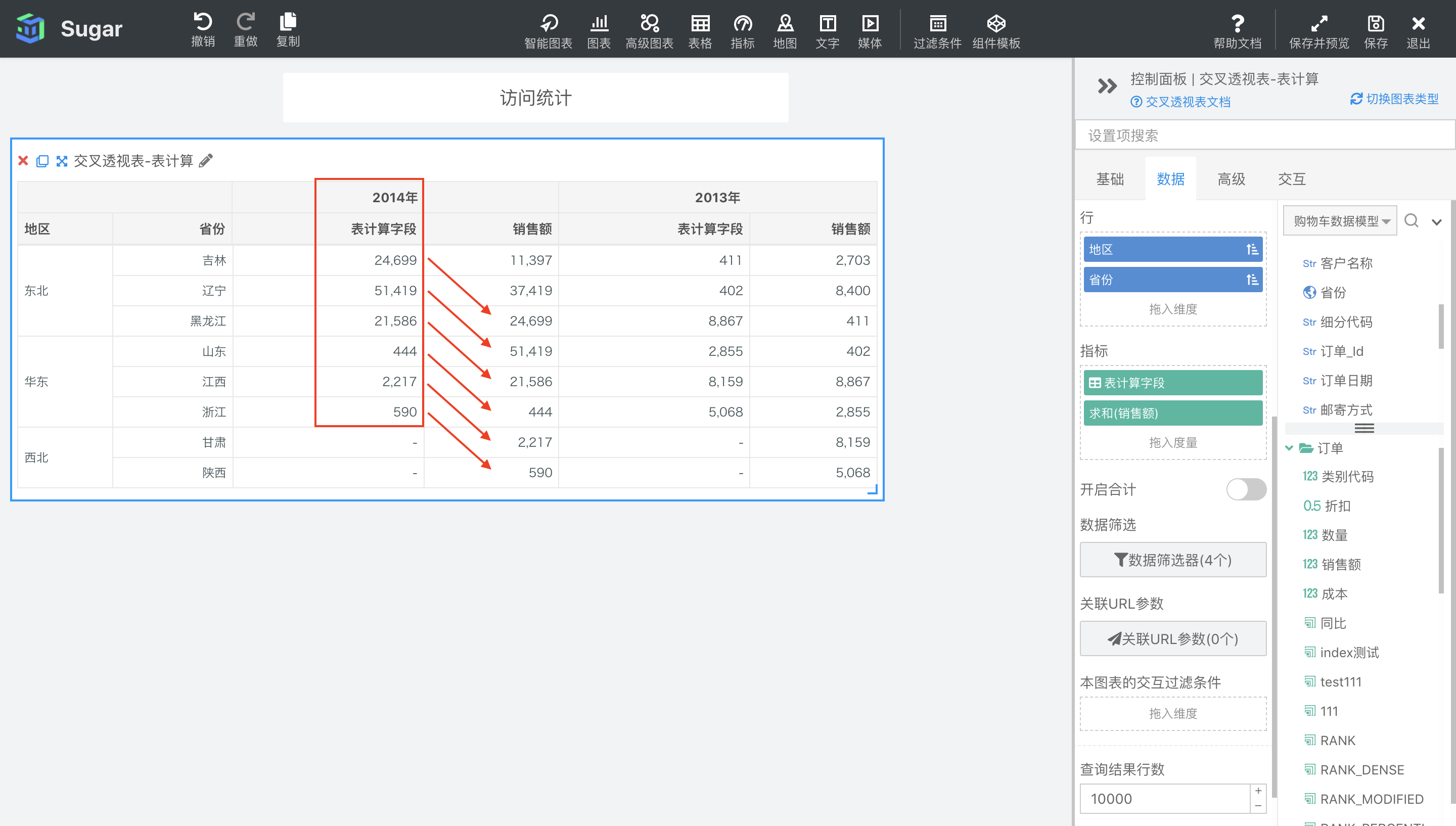Open the Media (媒体) component menu

point(870,31)
